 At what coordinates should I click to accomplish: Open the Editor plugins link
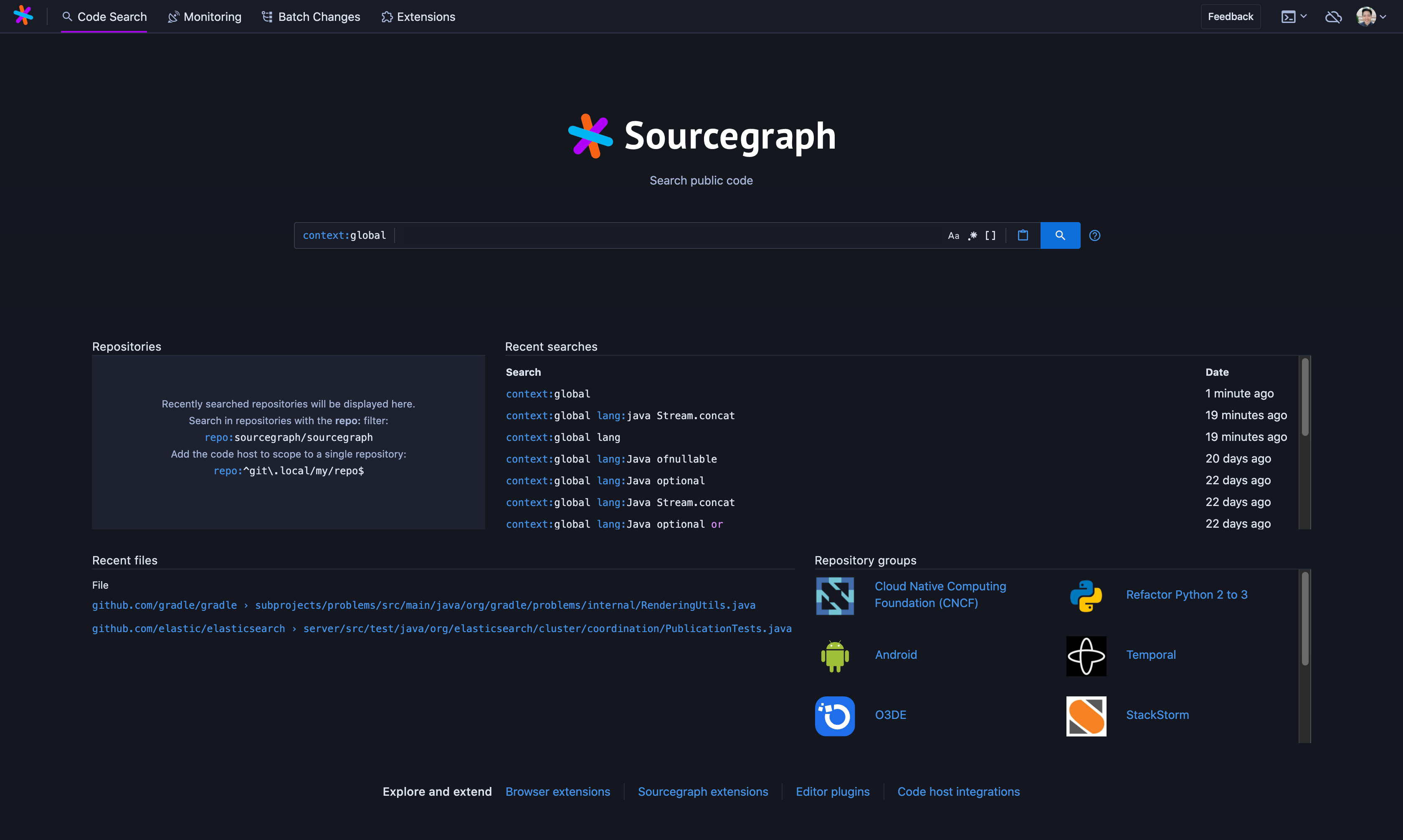(x=833, y=791)
